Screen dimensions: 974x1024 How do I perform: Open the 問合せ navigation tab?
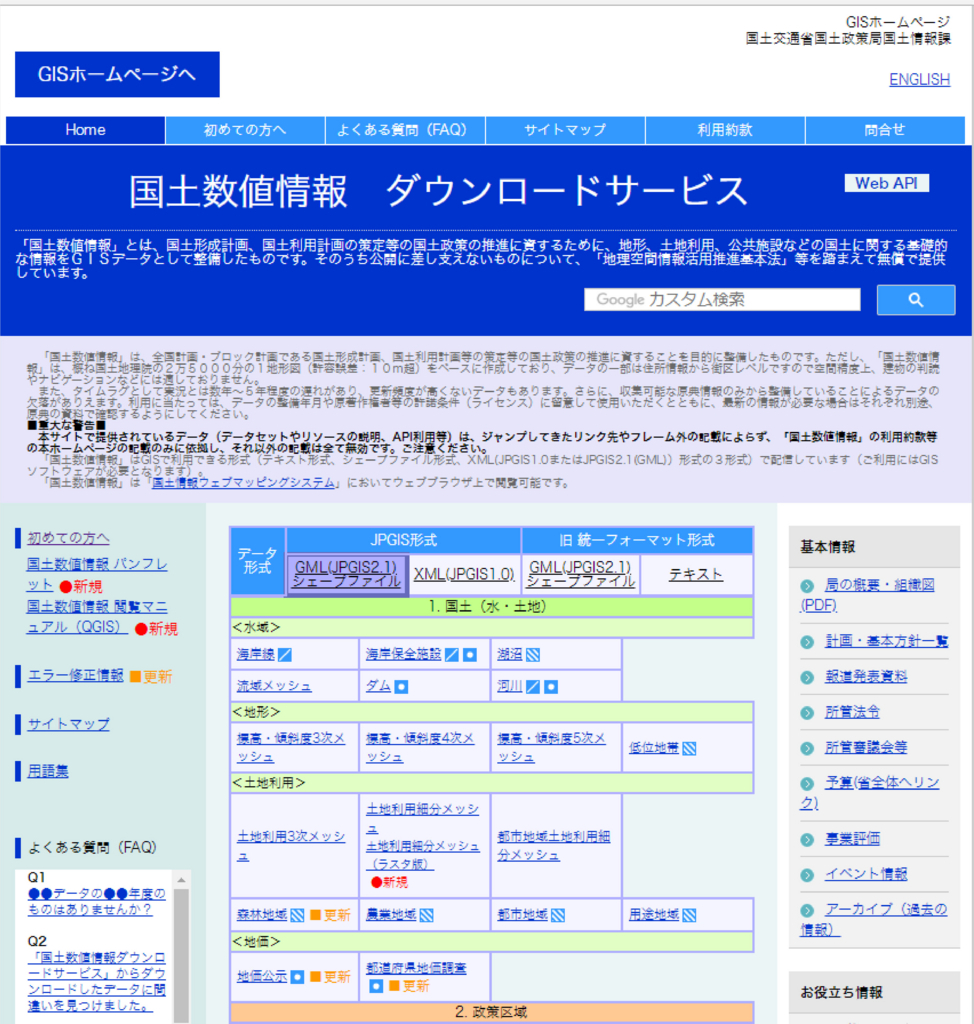885,130
